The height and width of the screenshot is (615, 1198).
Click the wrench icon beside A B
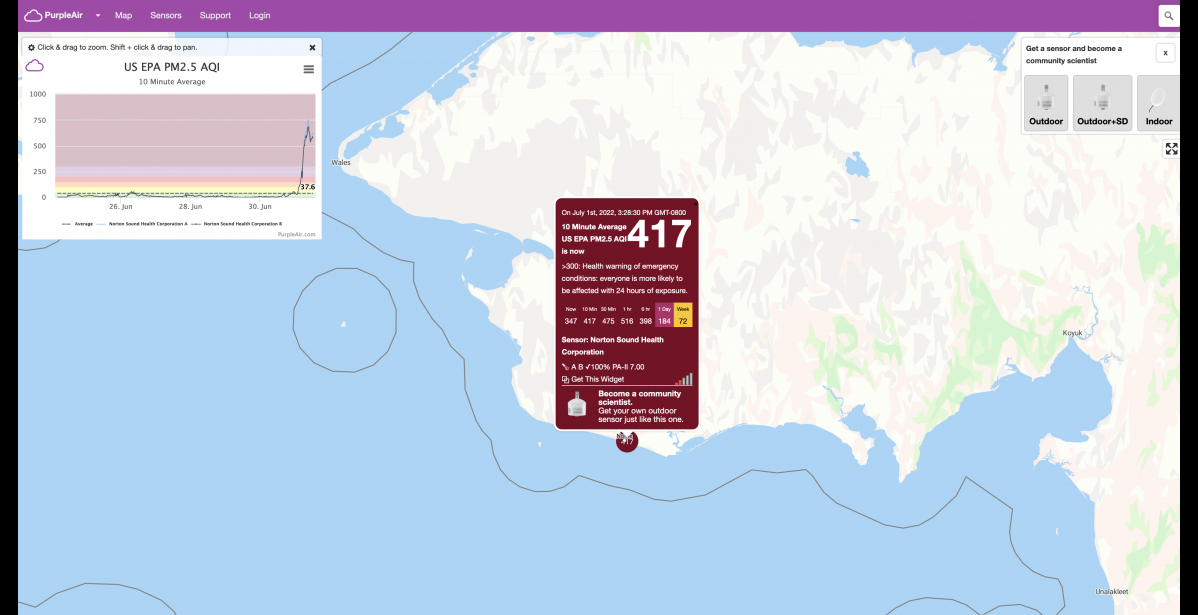pyautogui.click(x=565, y=367)
